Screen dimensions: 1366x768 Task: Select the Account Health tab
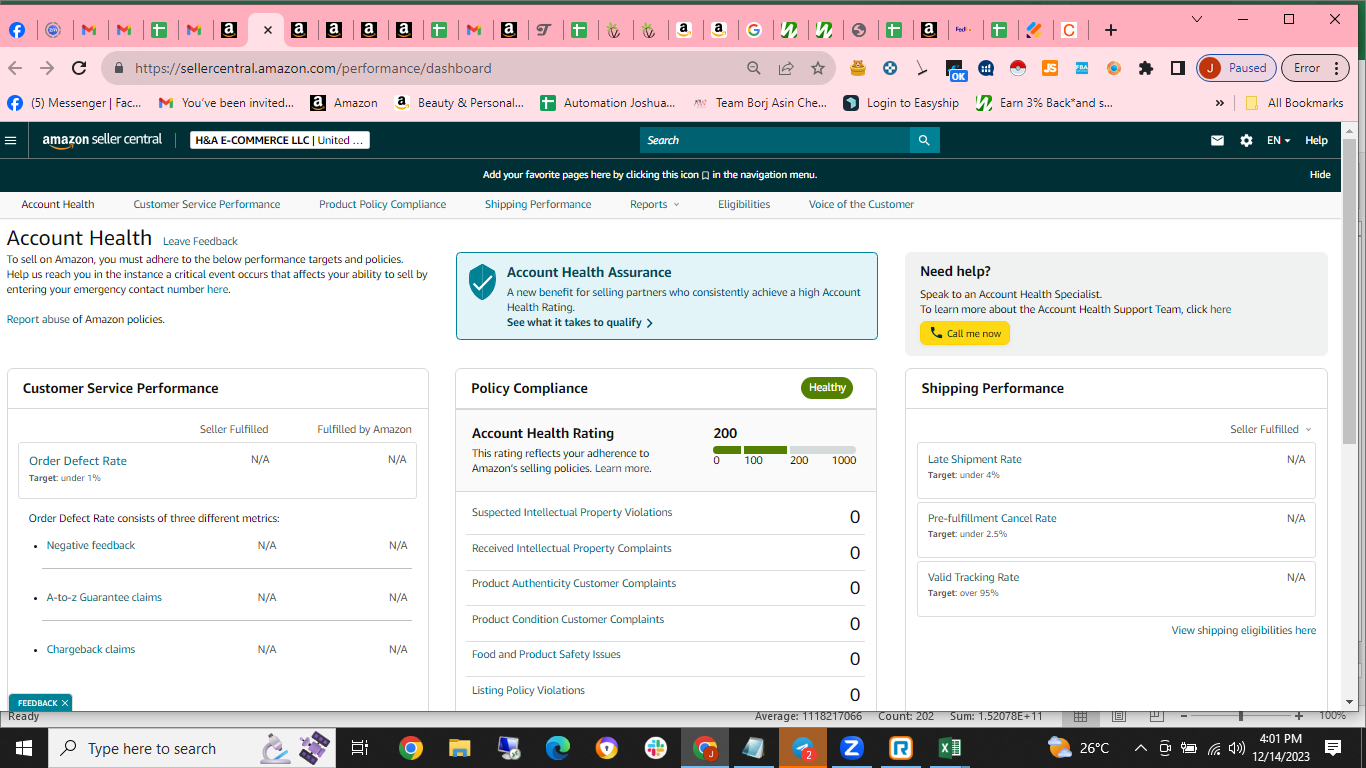pyautogui.click(x=58, y=204)
